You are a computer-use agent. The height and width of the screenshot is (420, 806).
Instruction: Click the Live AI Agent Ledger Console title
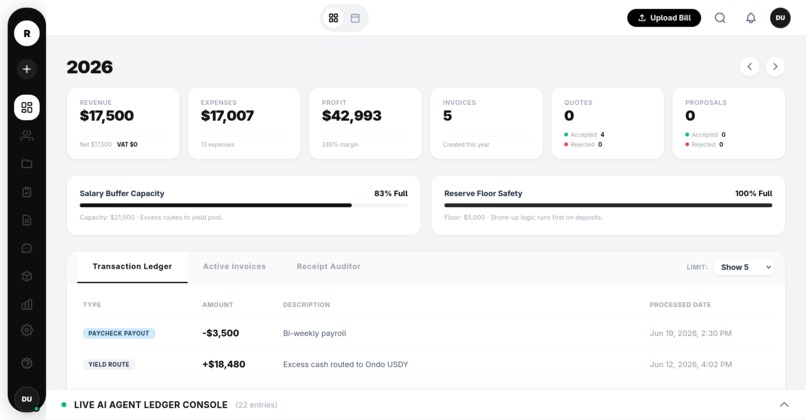pos(151,405)
